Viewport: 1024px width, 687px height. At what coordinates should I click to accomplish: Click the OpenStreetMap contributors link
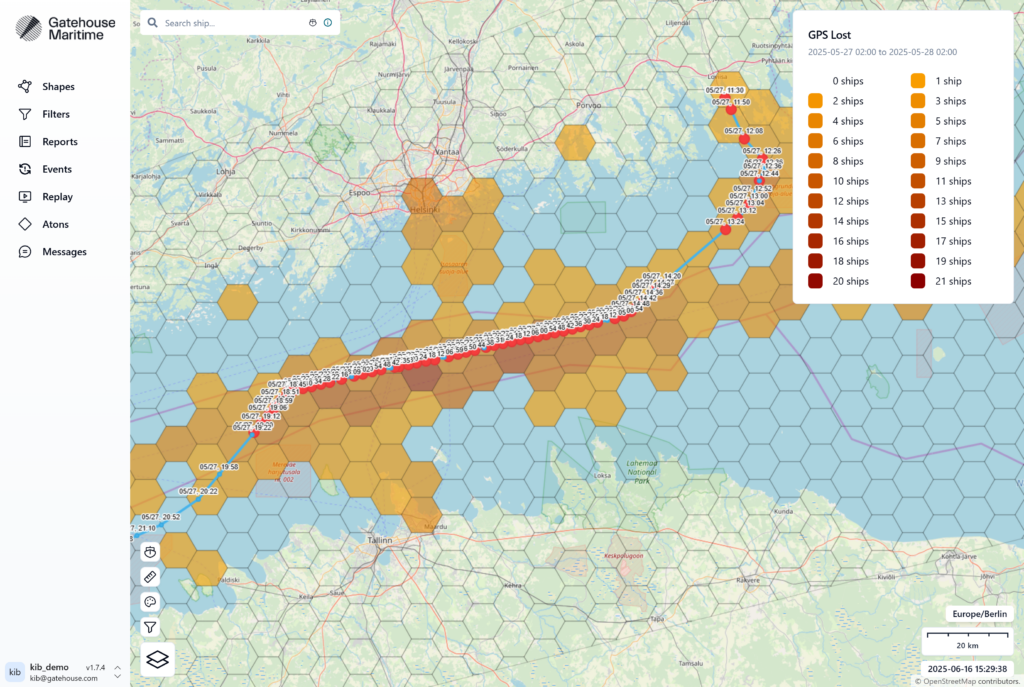coord(970,682)
